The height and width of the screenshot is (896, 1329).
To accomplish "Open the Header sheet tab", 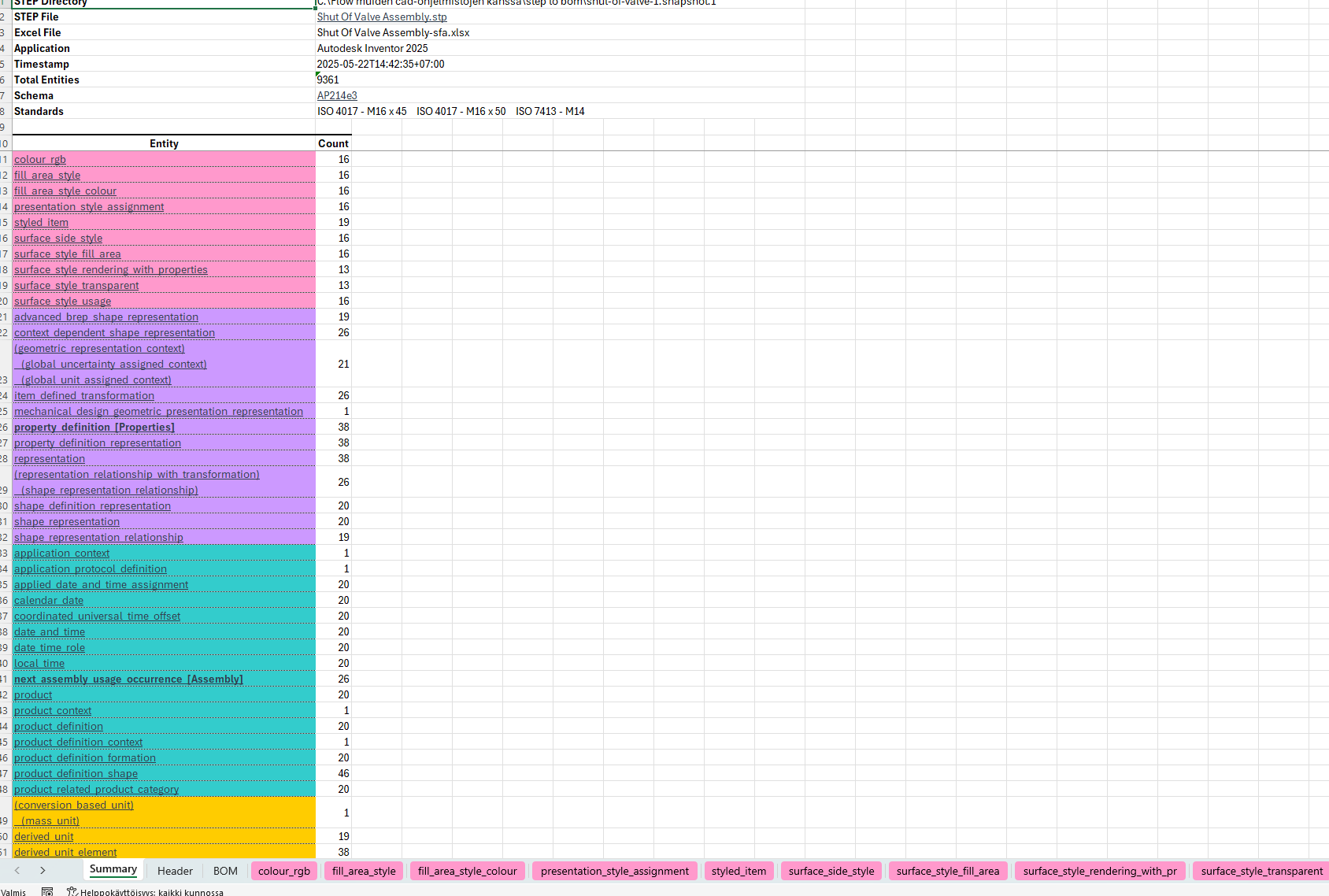I will (x=175, y=871).
